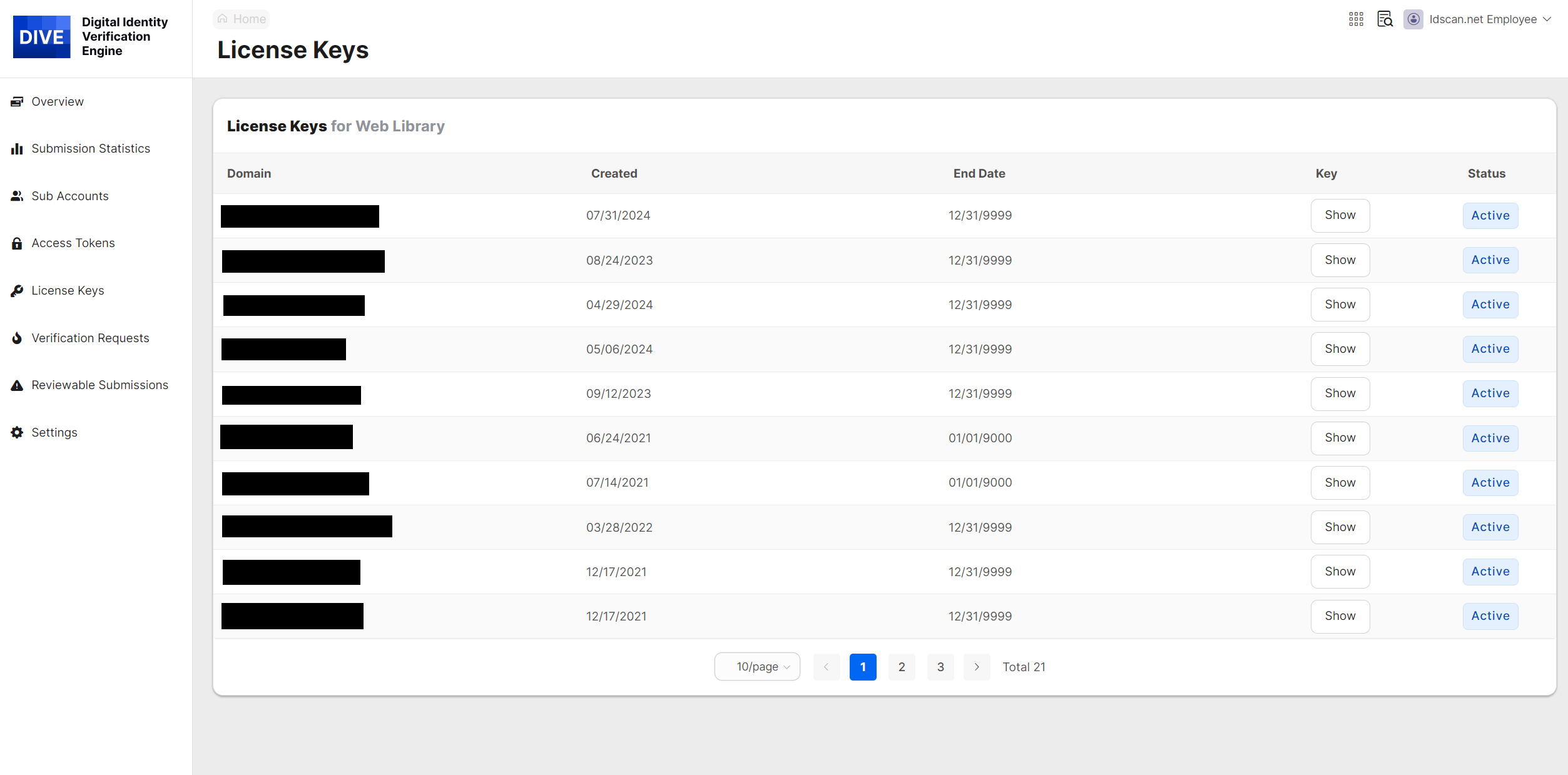This screenshot has height=775, width=1568.
Task: Open the 10/page size dropdown
Action: point(757,667)
